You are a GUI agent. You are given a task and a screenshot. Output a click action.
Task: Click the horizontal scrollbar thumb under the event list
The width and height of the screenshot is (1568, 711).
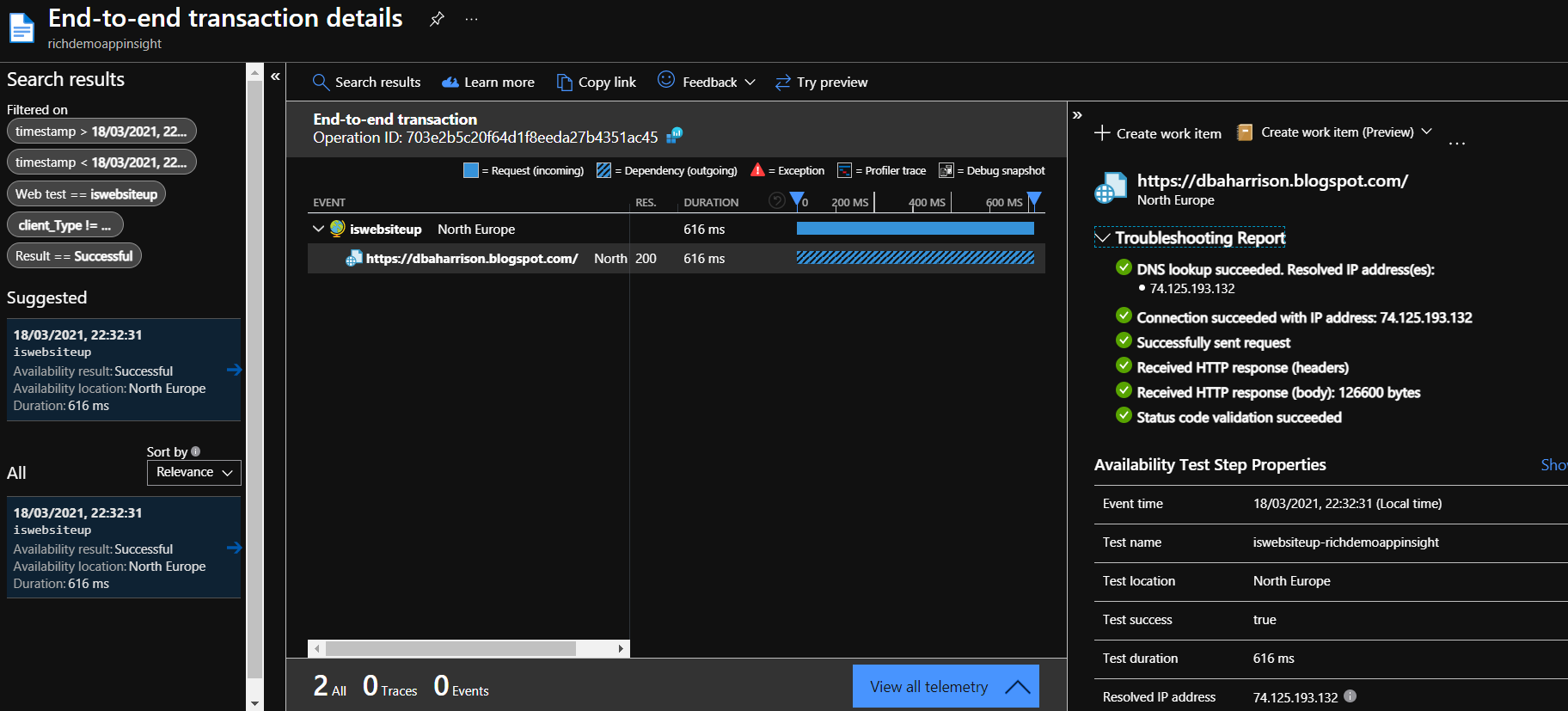point(450,648)
